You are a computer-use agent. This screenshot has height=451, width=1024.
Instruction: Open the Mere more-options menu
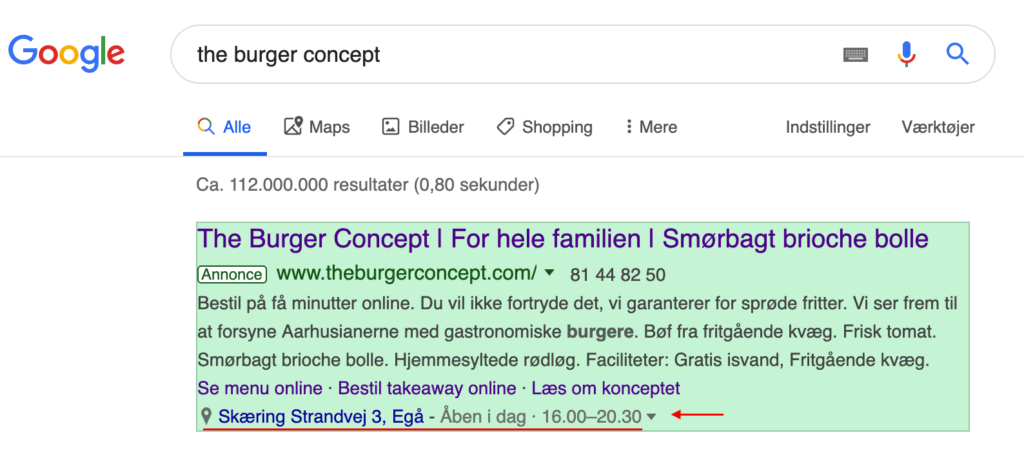[651, 127]
